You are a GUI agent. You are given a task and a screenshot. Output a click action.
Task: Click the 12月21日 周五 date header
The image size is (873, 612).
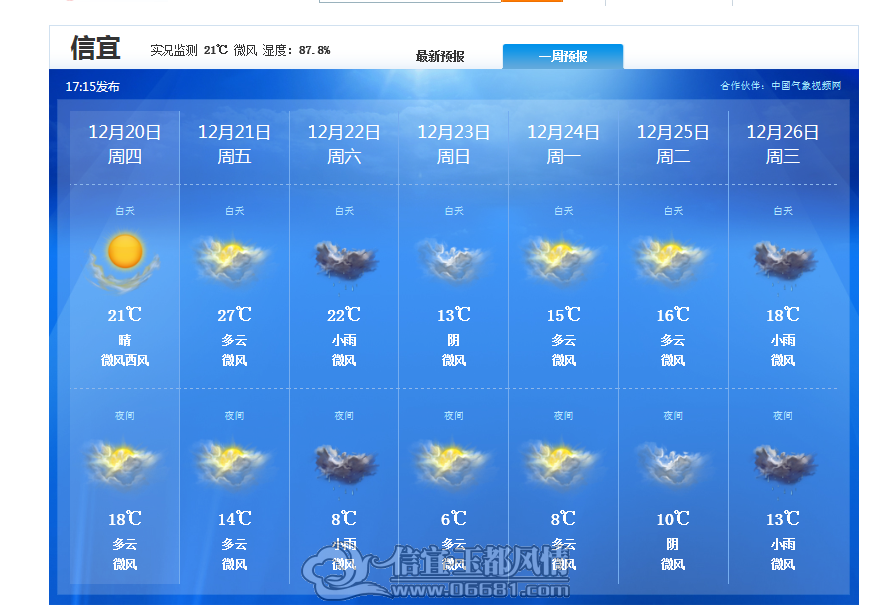[234, 144]
